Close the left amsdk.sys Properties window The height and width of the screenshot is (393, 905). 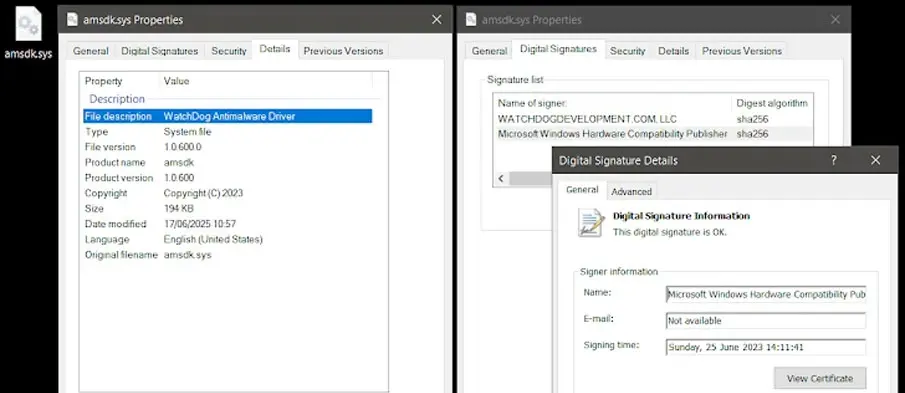(x=437, y=20)
